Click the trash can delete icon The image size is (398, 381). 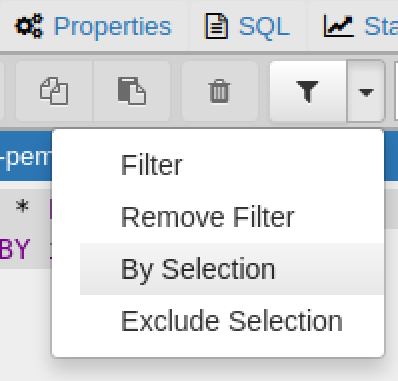[219, 91]
